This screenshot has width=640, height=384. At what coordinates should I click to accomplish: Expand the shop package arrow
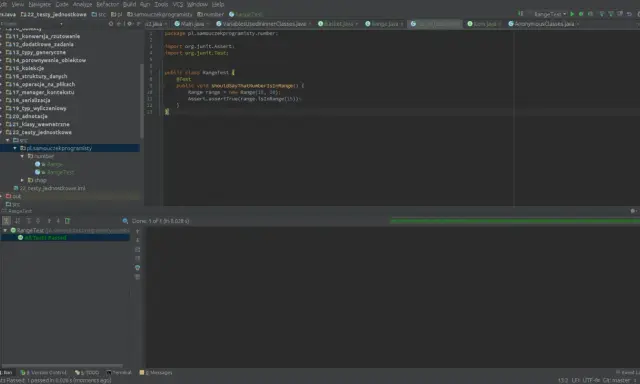click(x=22, y=180)
